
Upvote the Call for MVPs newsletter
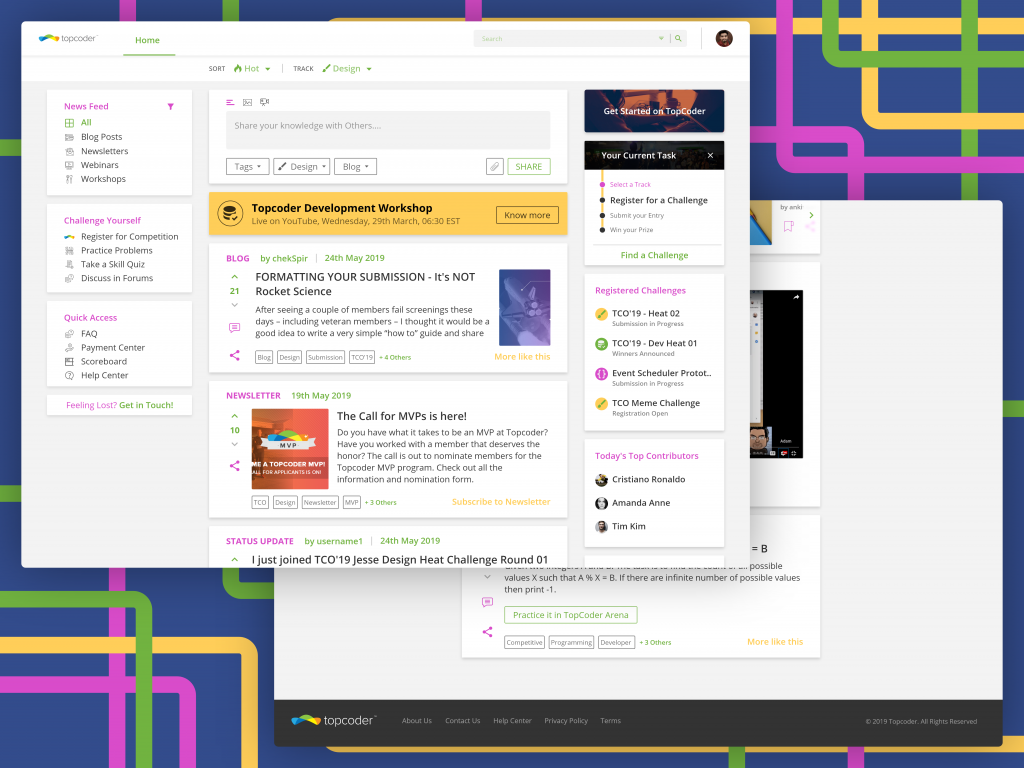(234, 416)
